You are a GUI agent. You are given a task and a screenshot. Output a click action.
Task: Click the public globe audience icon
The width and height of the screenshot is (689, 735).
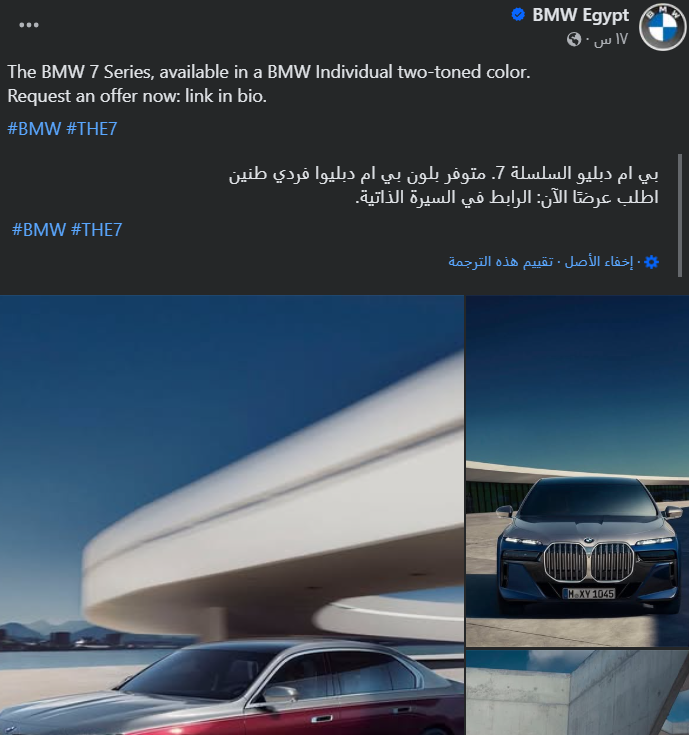point(574,39)
